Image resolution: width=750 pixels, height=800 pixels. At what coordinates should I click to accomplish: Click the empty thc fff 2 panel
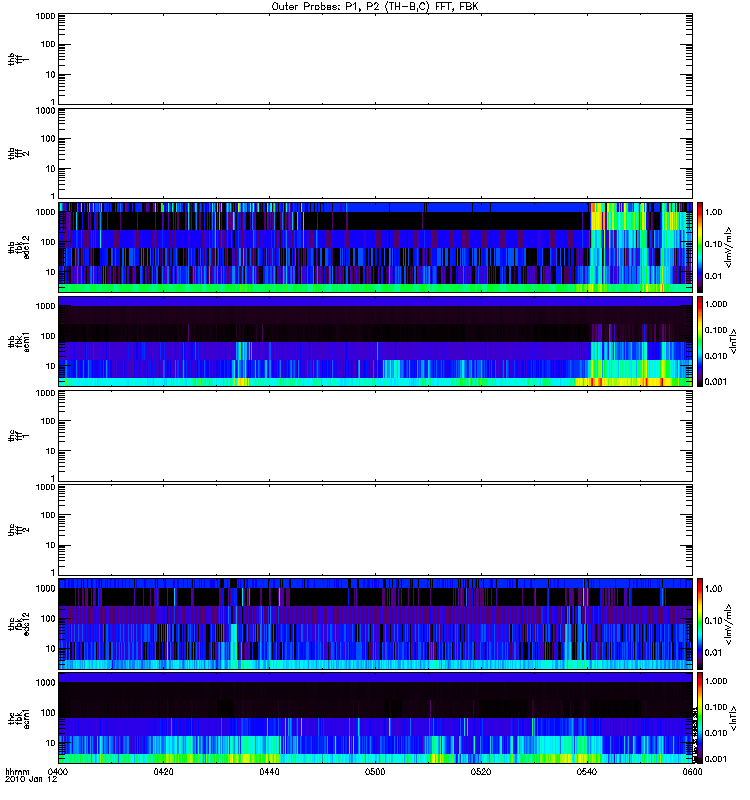[x=376, y=530]
